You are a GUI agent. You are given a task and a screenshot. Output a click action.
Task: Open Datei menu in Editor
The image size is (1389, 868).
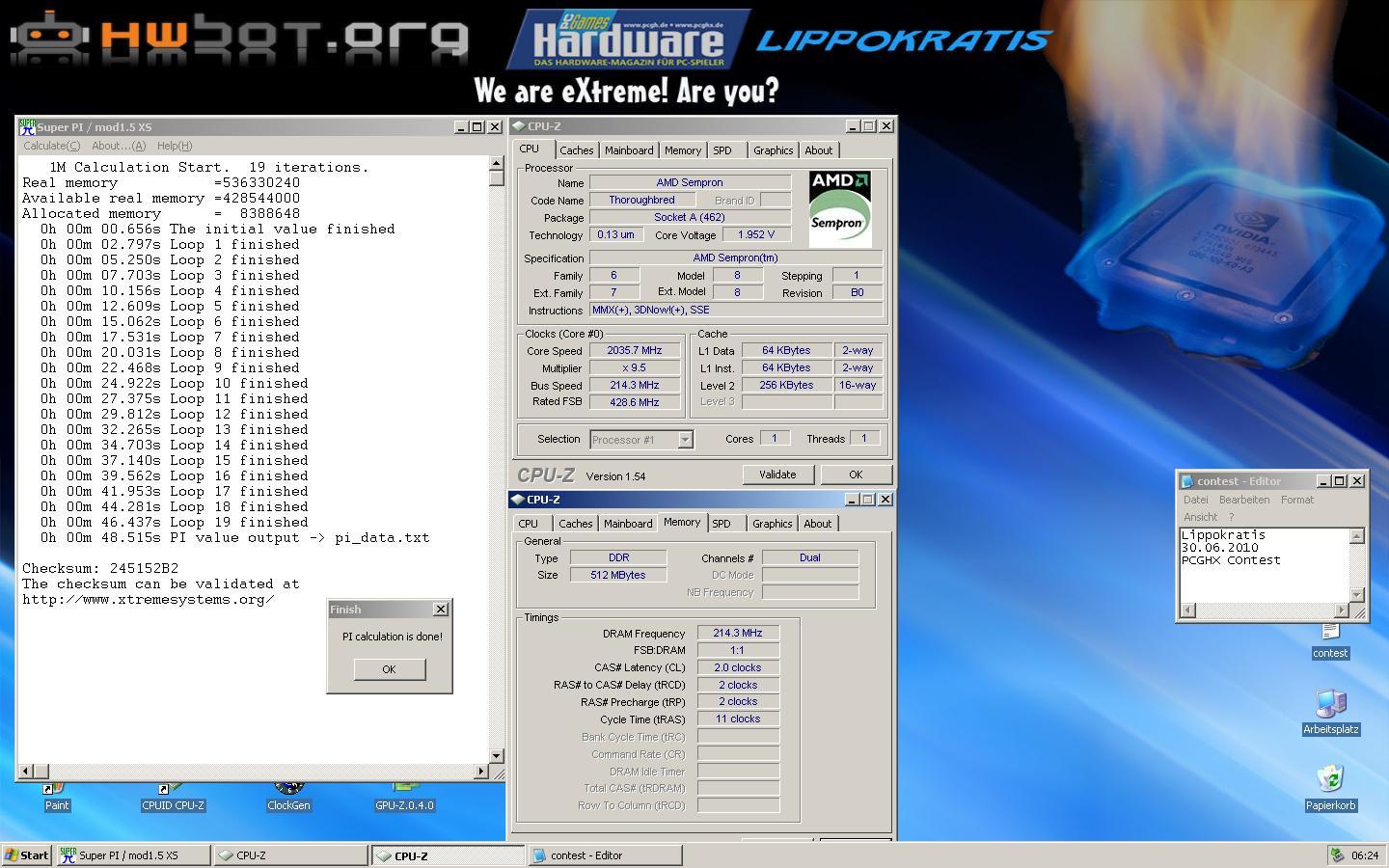point(1196,500)
